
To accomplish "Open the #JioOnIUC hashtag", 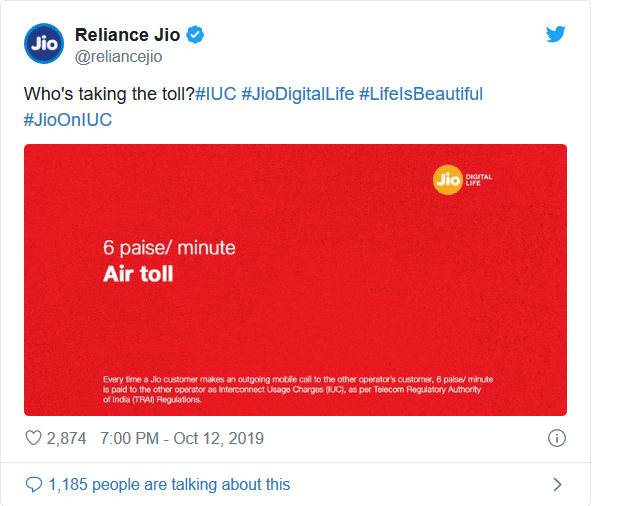I will [x=67, y=120].
